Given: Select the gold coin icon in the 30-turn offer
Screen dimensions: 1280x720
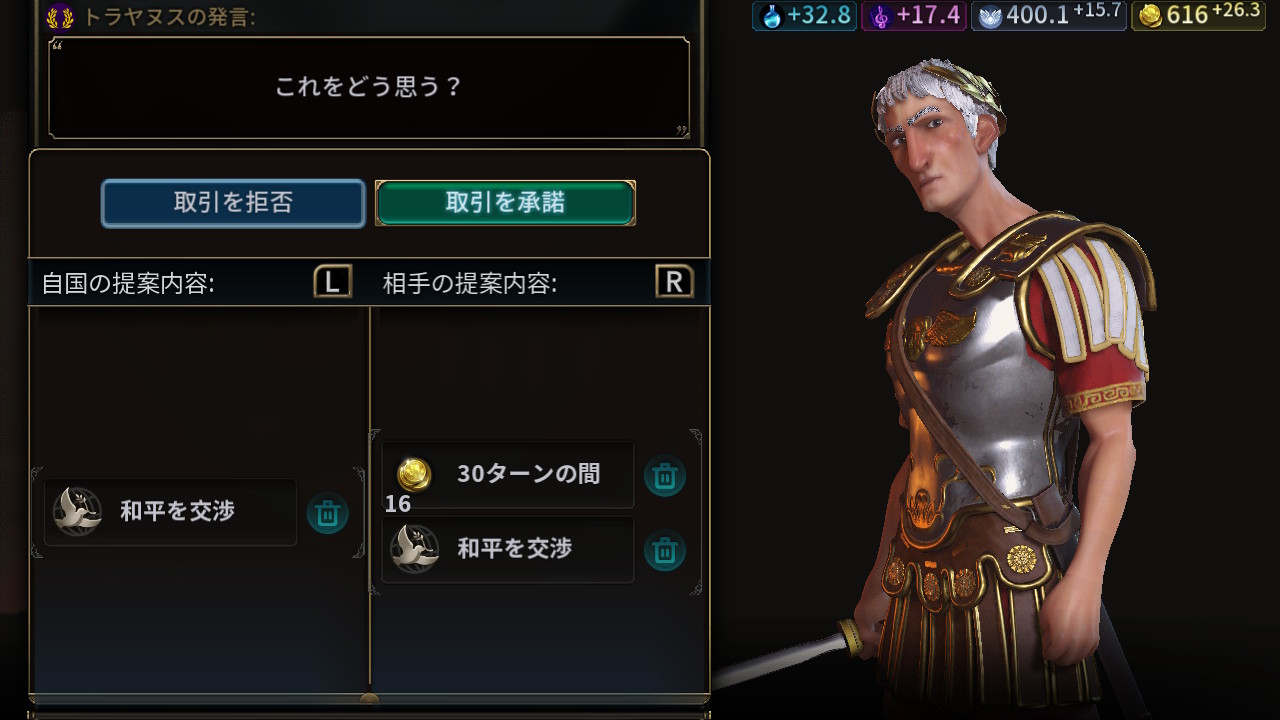Looking at the screenshot, I should tap(414, 474).
